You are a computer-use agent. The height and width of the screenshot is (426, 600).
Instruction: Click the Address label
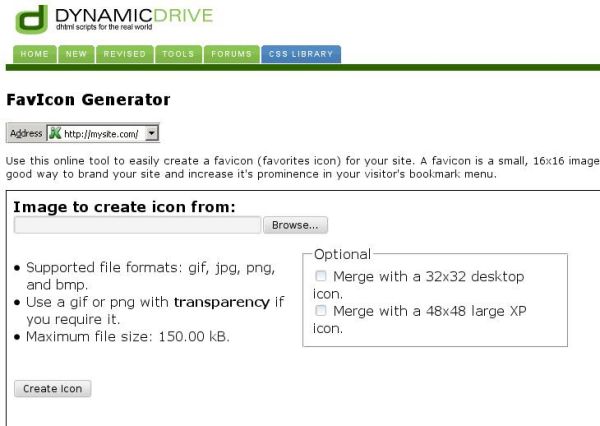[x=26, y=133]
